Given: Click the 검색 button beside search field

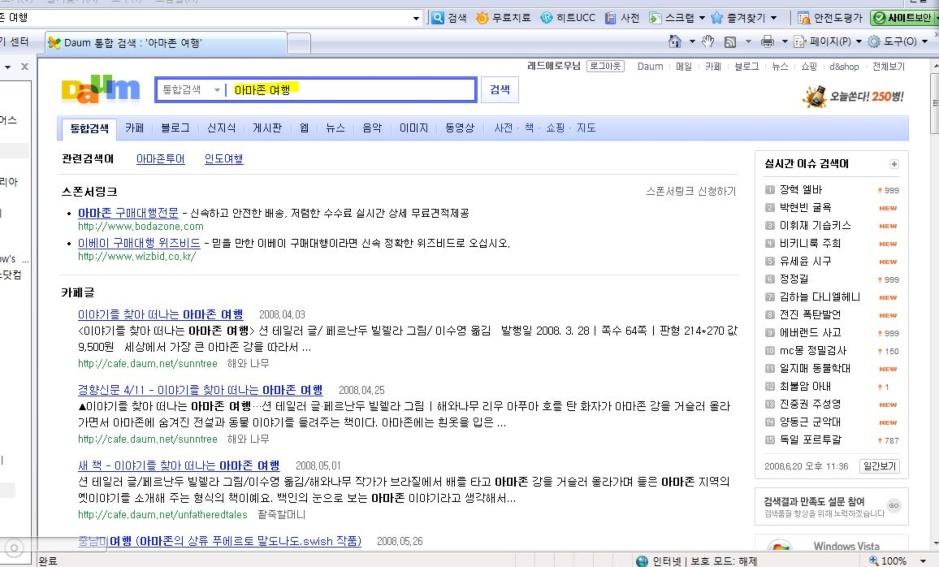Looking at the screenshot, I should point(500,90).
